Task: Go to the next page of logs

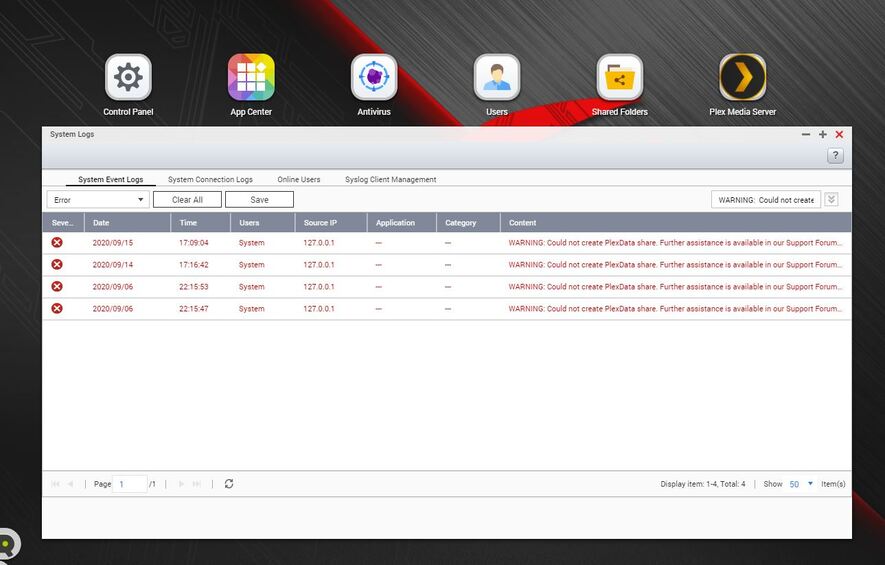Action: (181, 484)
